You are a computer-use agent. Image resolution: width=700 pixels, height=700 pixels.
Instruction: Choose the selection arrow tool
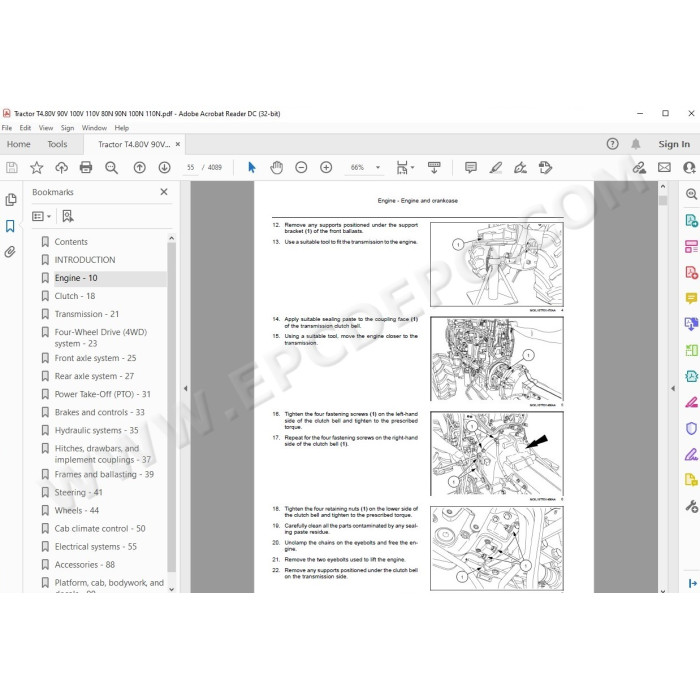coord(252,167)
